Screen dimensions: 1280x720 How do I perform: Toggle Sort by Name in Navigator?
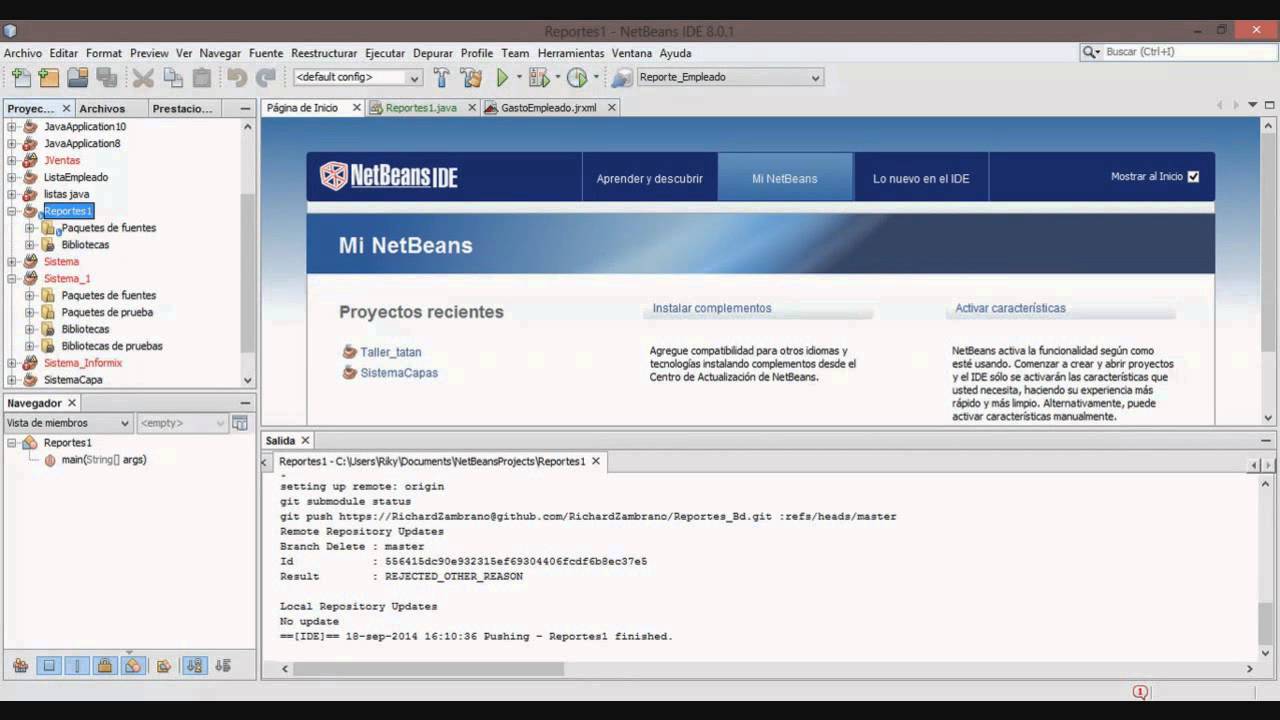[x=194, y=665]
